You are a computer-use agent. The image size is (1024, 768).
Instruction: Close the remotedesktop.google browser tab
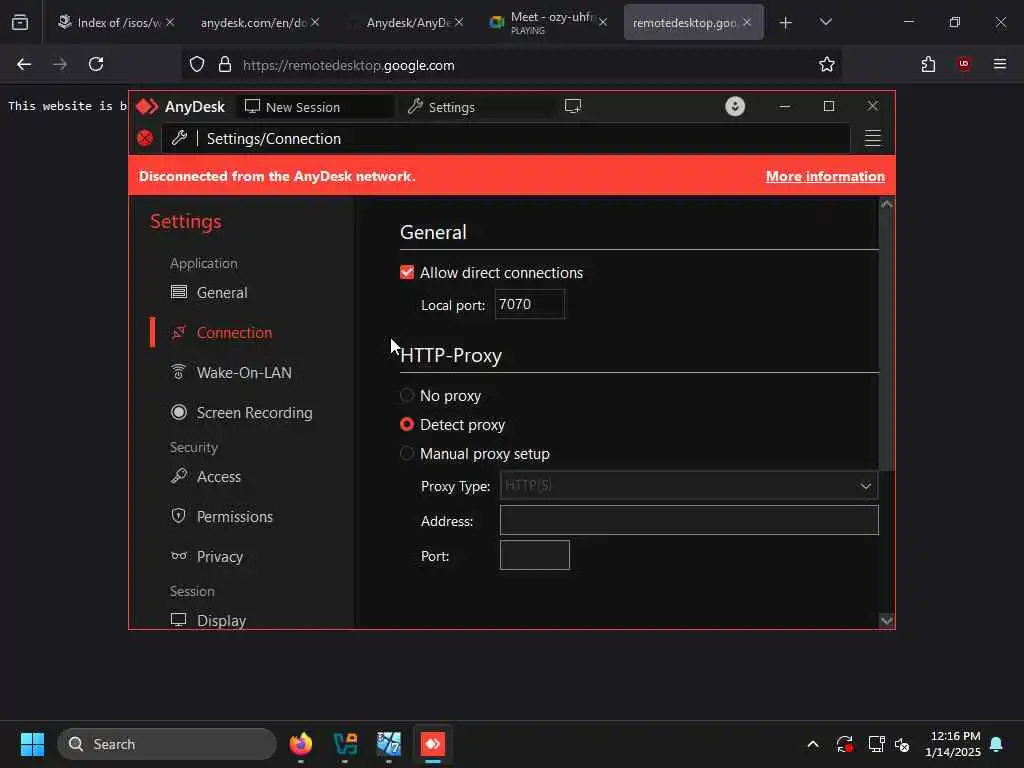(747, 22)
